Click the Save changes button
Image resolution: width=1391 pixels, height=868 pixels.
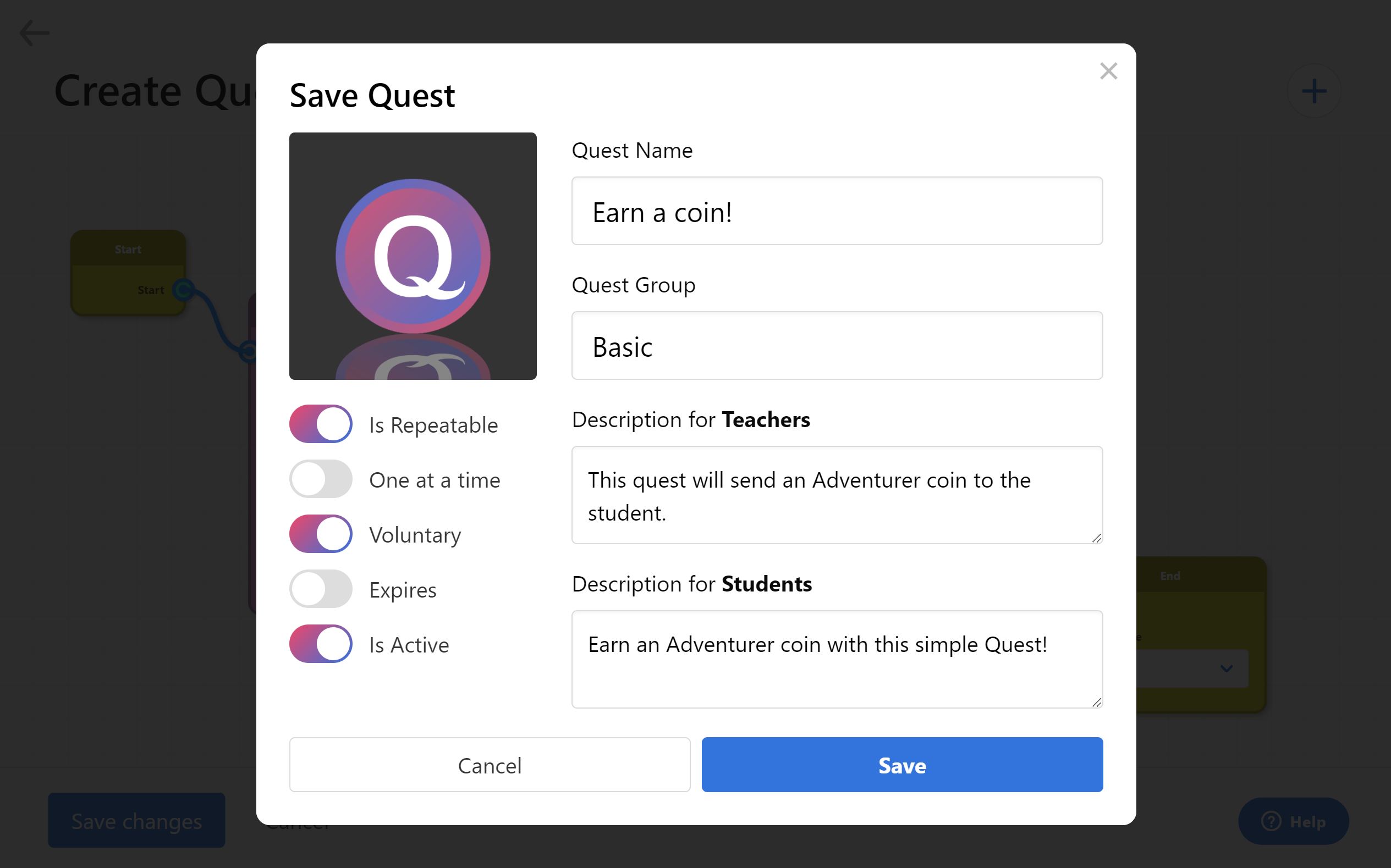coord(137,820)
